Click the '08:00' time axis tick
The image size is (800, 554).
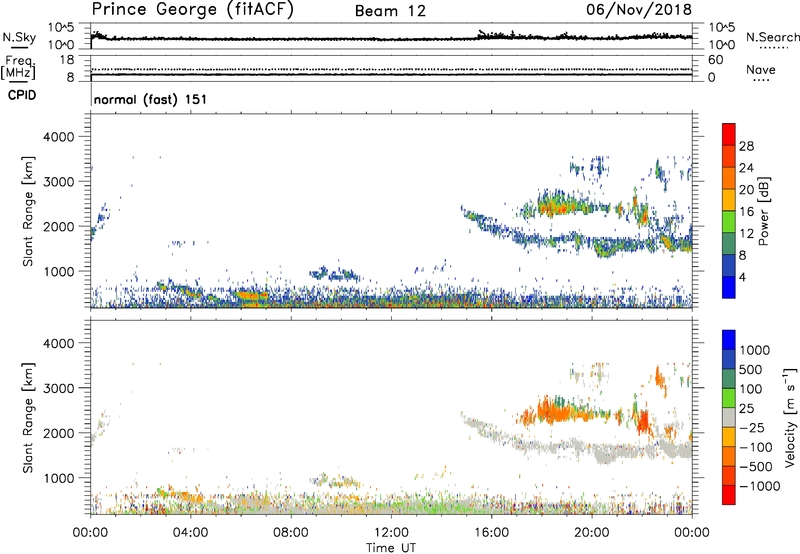point(291,533)
